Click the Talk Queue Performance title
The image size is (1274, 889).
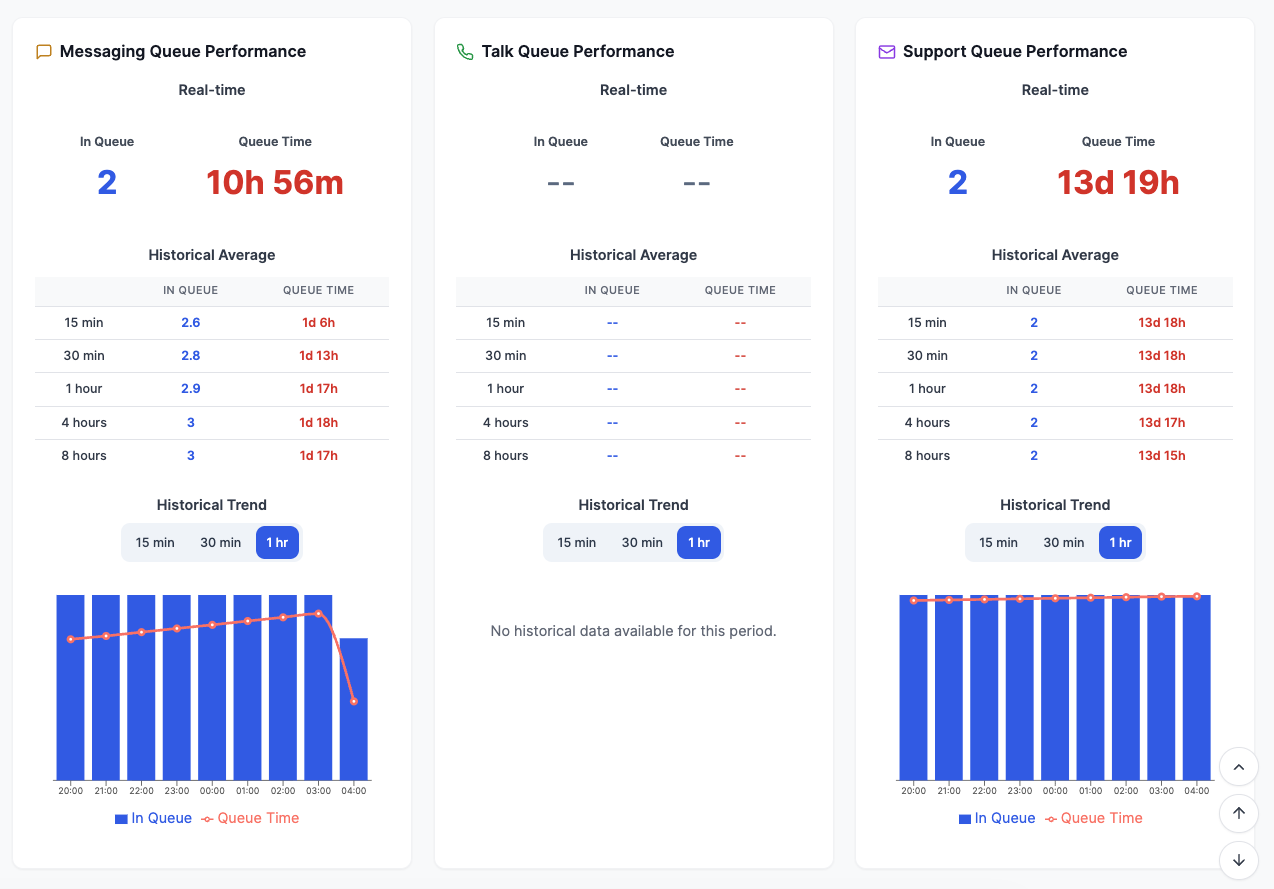click(x=578, y=52)
